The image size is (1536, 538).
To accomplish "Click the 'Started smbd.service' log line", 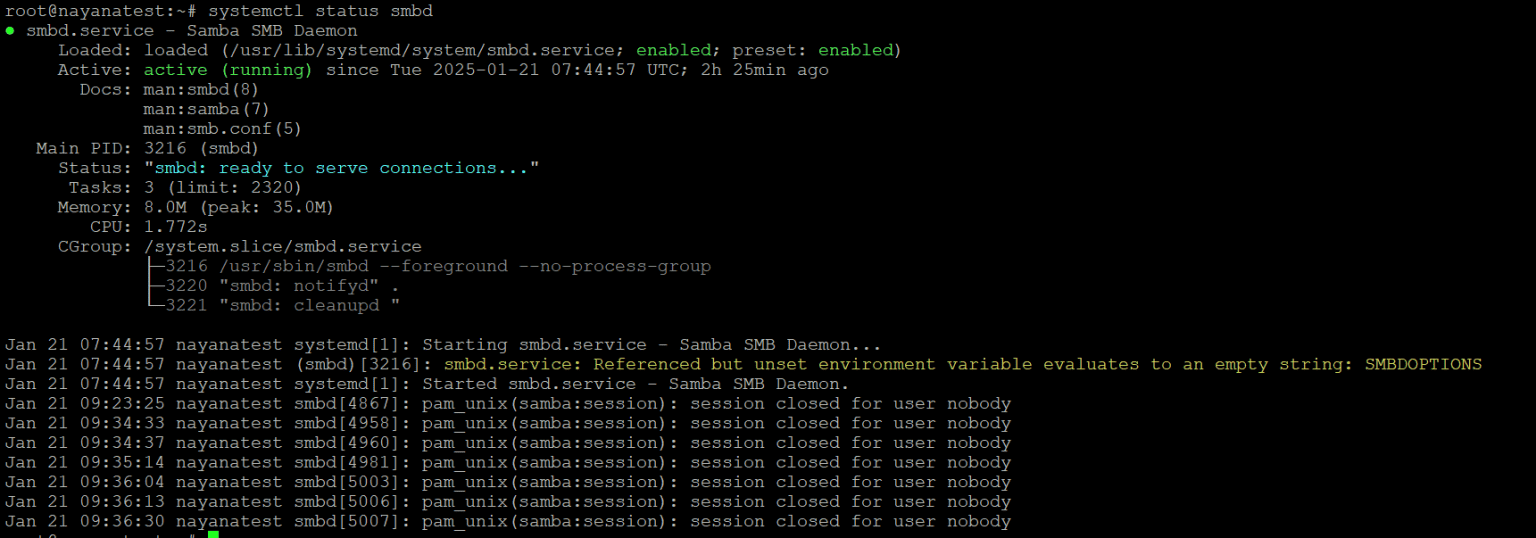I will point(427,384).
